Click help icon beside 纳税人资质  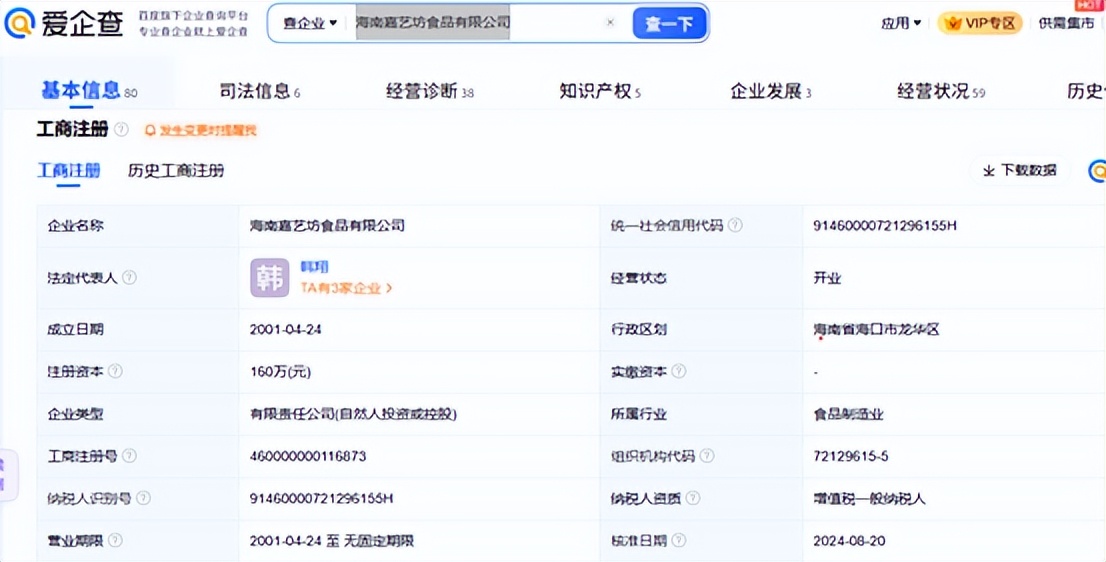[x=693, y=498]
